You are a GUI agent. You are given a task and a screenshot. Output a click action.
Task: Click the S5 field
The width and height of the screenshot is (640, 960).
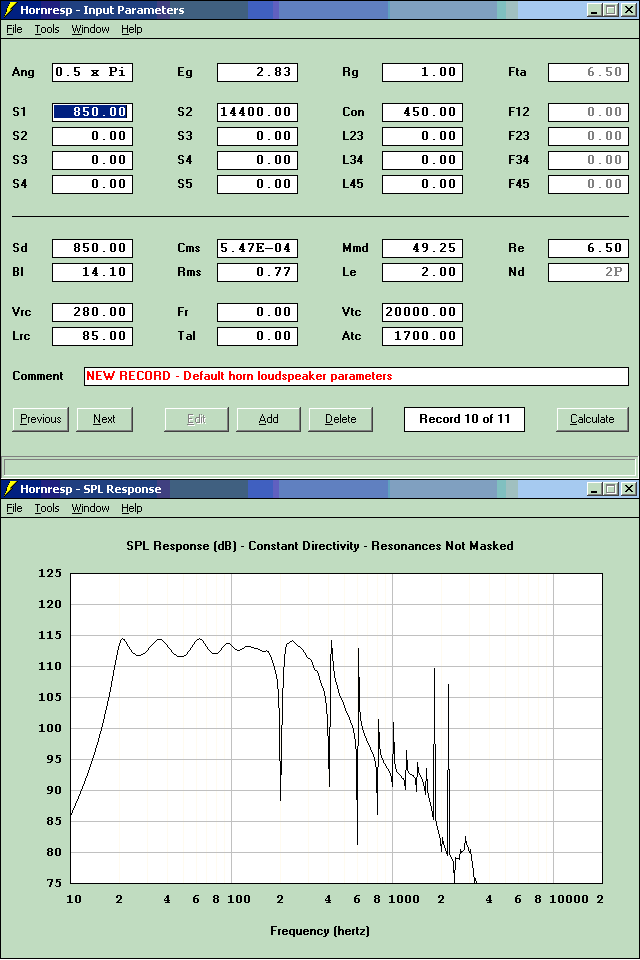click(x=257, y=184)
